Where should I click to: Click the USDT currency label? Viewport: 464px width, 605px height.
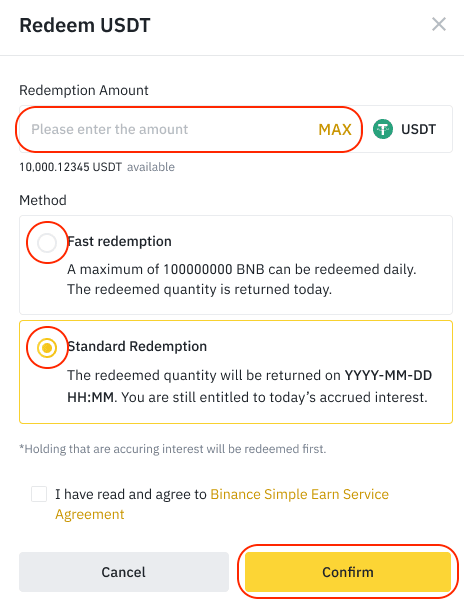pyautogui.click(x=418, y=129)
